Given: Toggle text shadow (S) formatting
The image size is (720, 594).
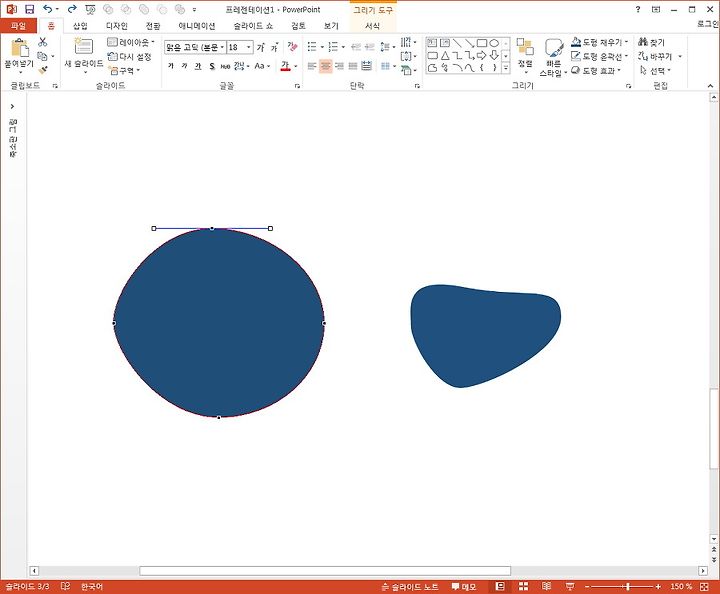Looking at the screenshot, I should 212,67.
